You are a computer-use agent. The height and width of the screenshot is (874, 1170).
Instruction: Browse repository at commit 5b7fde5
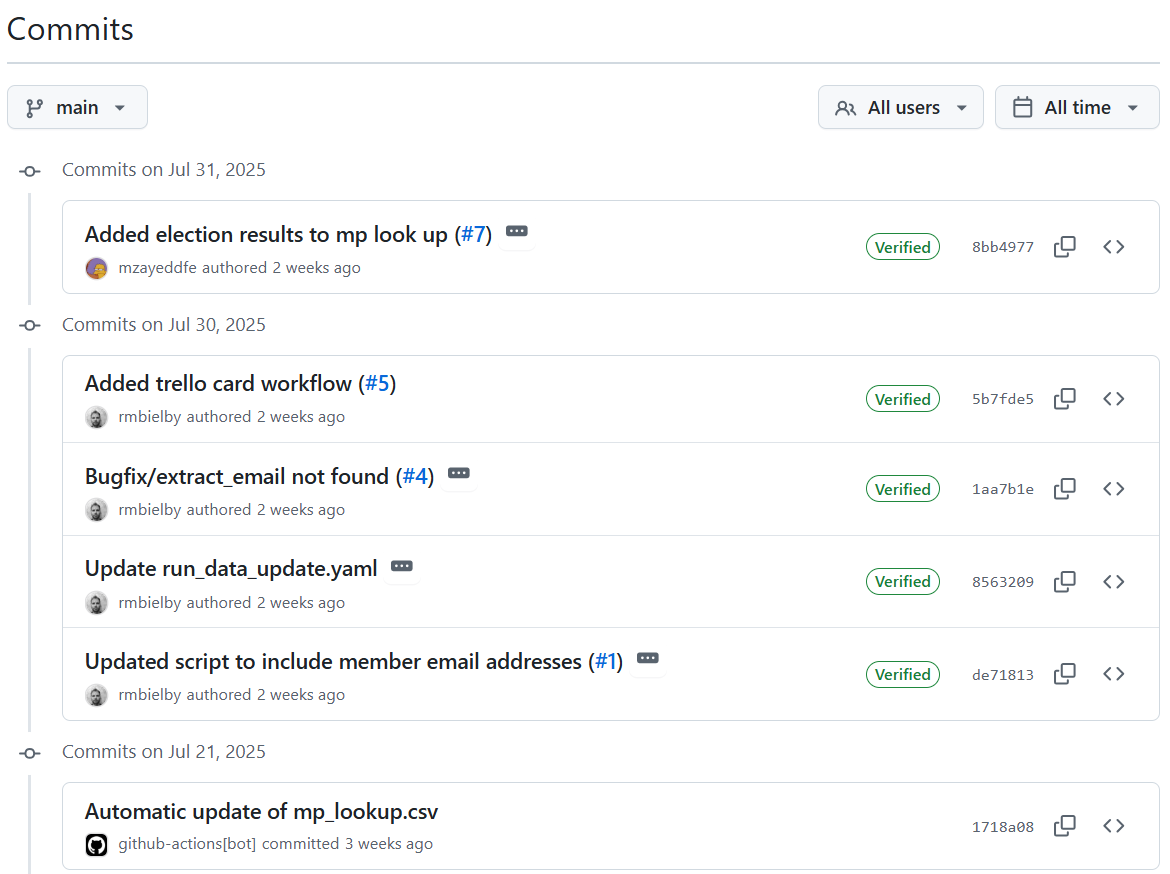(1113, 399)
